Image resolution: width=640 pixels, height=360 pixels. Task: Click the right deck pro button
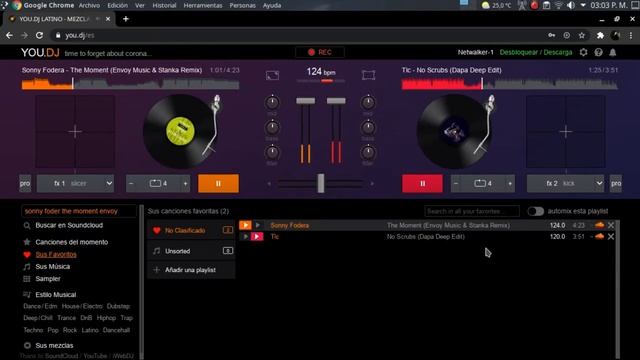pyautogui.click(x=616, y=183)
